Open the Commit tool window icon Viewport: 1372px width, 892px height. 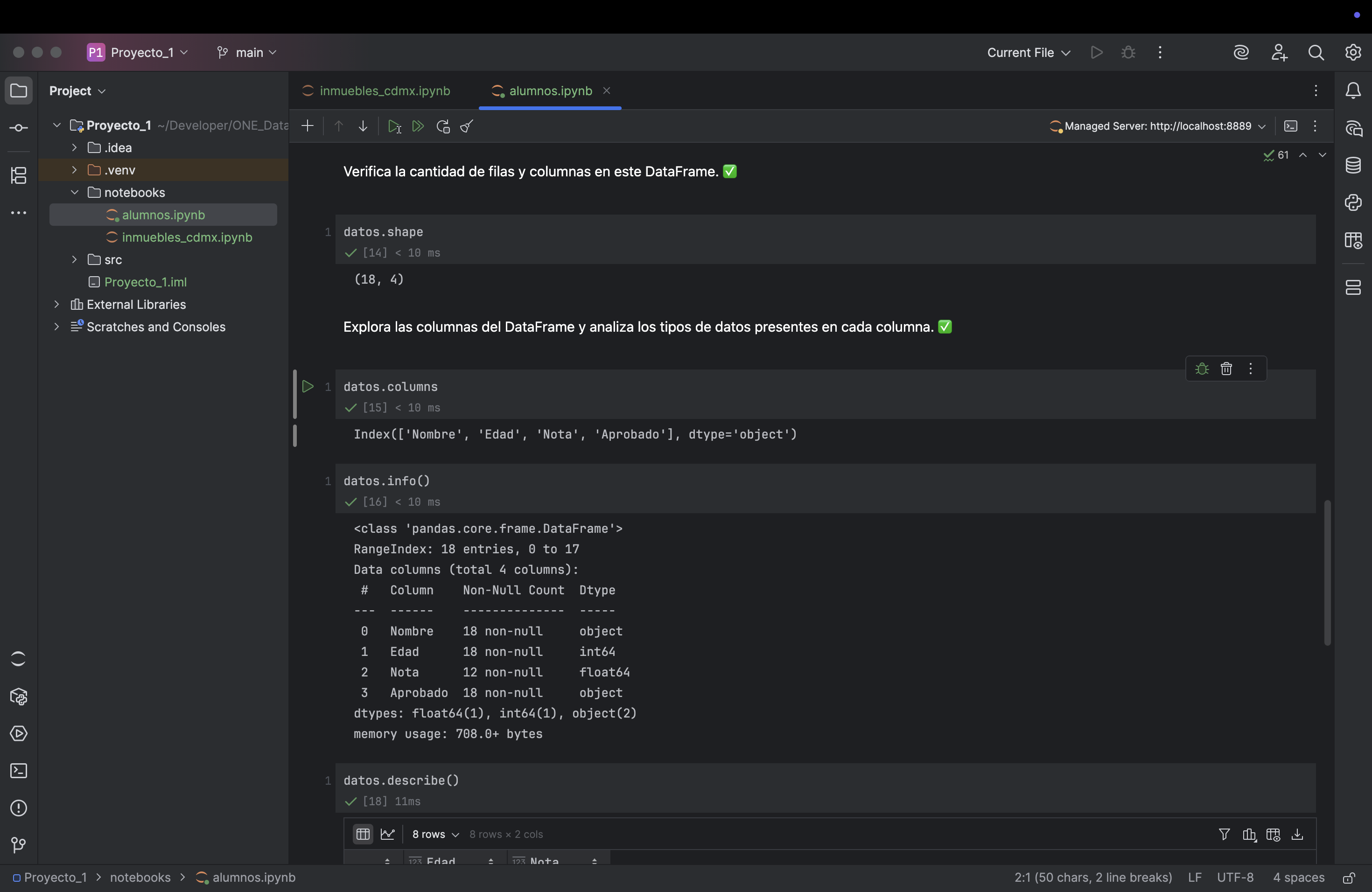19,128
